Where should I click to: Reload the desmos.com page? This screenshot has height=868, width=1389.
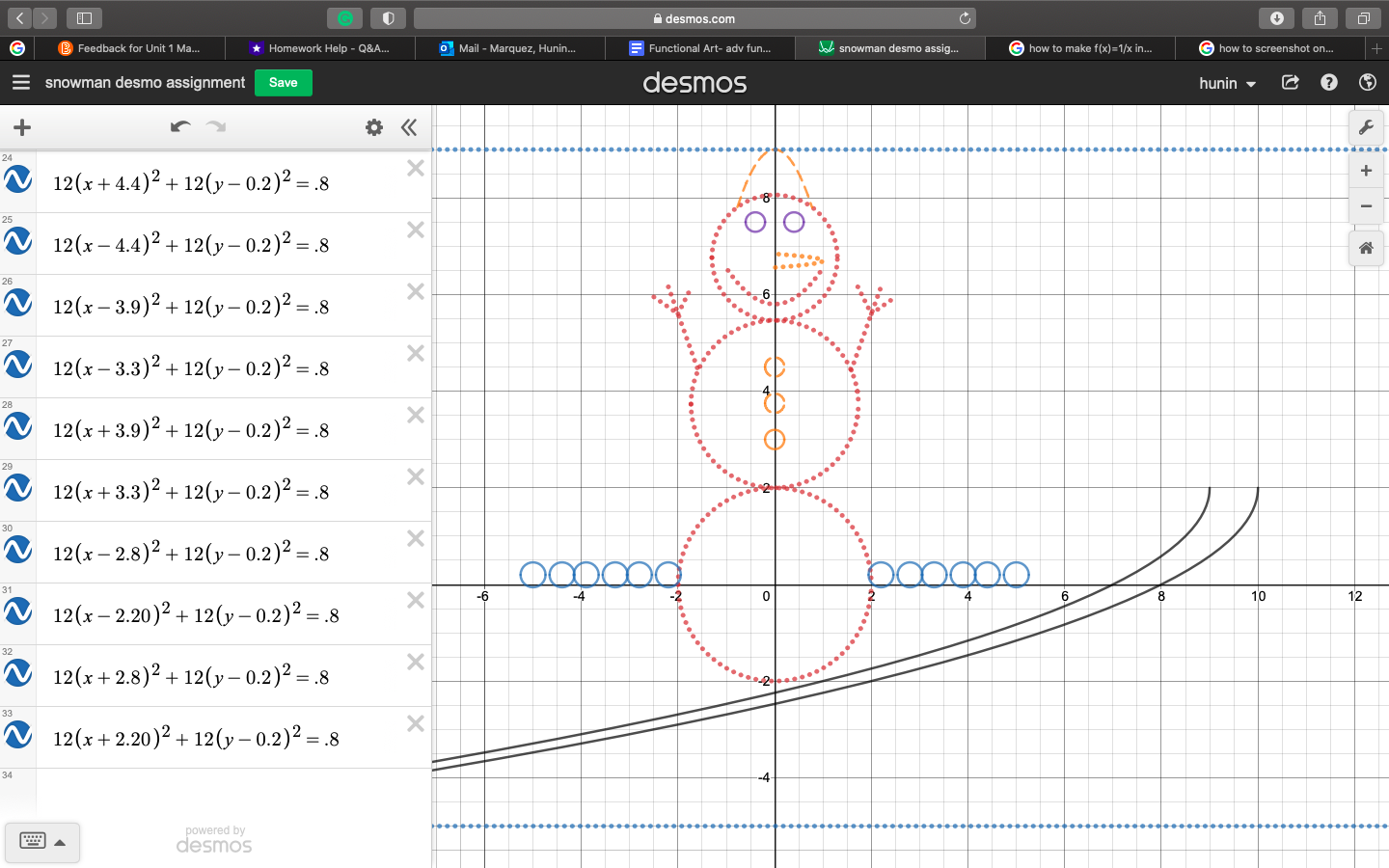click(965, 18)
